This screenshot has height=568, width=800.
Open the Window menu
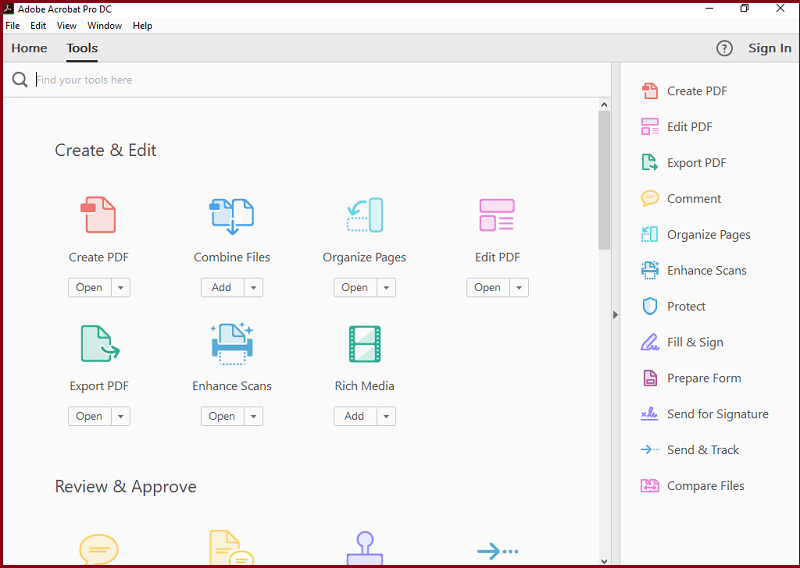point(105,26)
